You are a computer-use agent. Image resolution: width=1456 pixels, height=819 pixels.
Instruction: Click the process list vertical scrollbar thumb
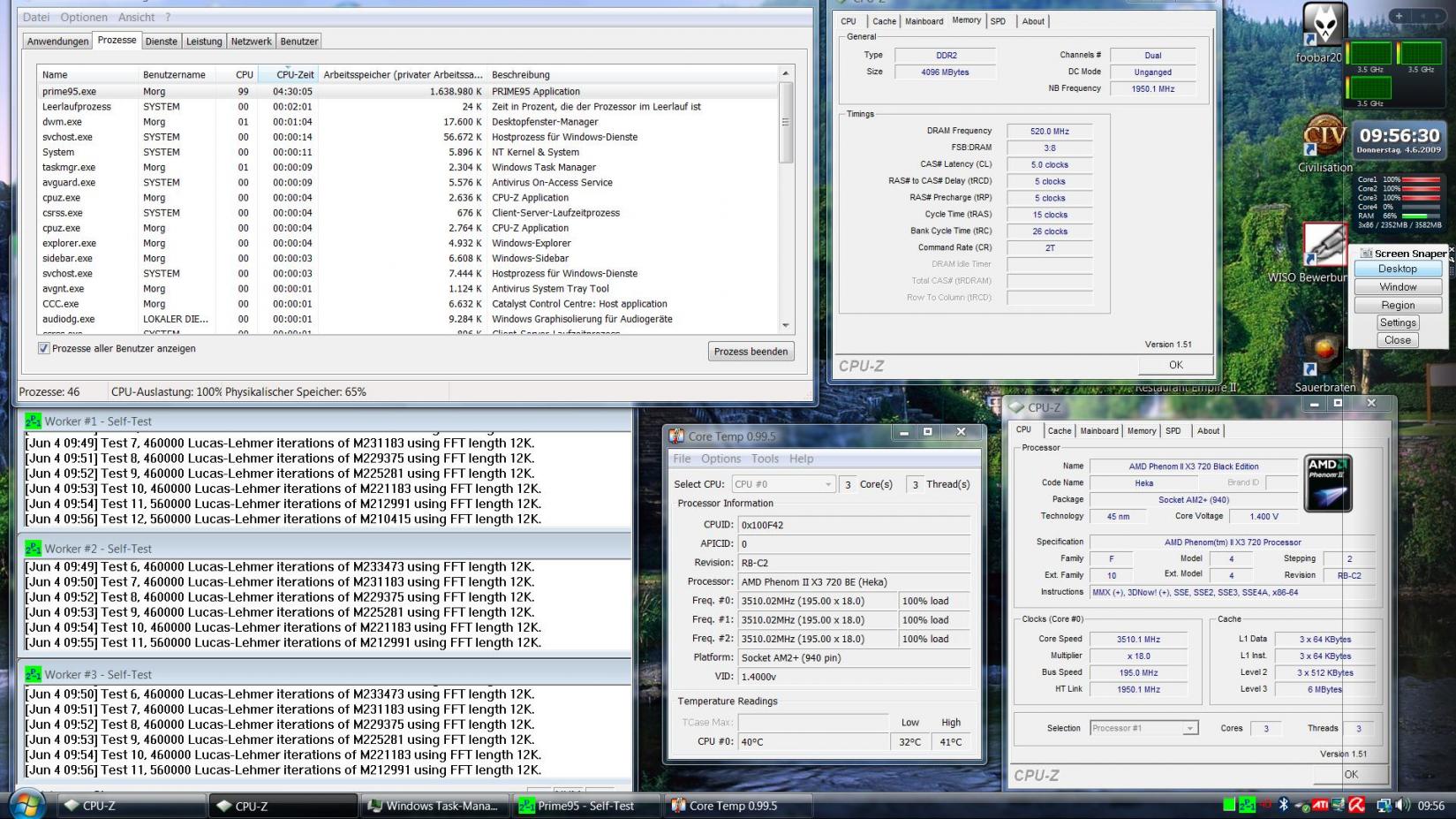click(786, 123)
